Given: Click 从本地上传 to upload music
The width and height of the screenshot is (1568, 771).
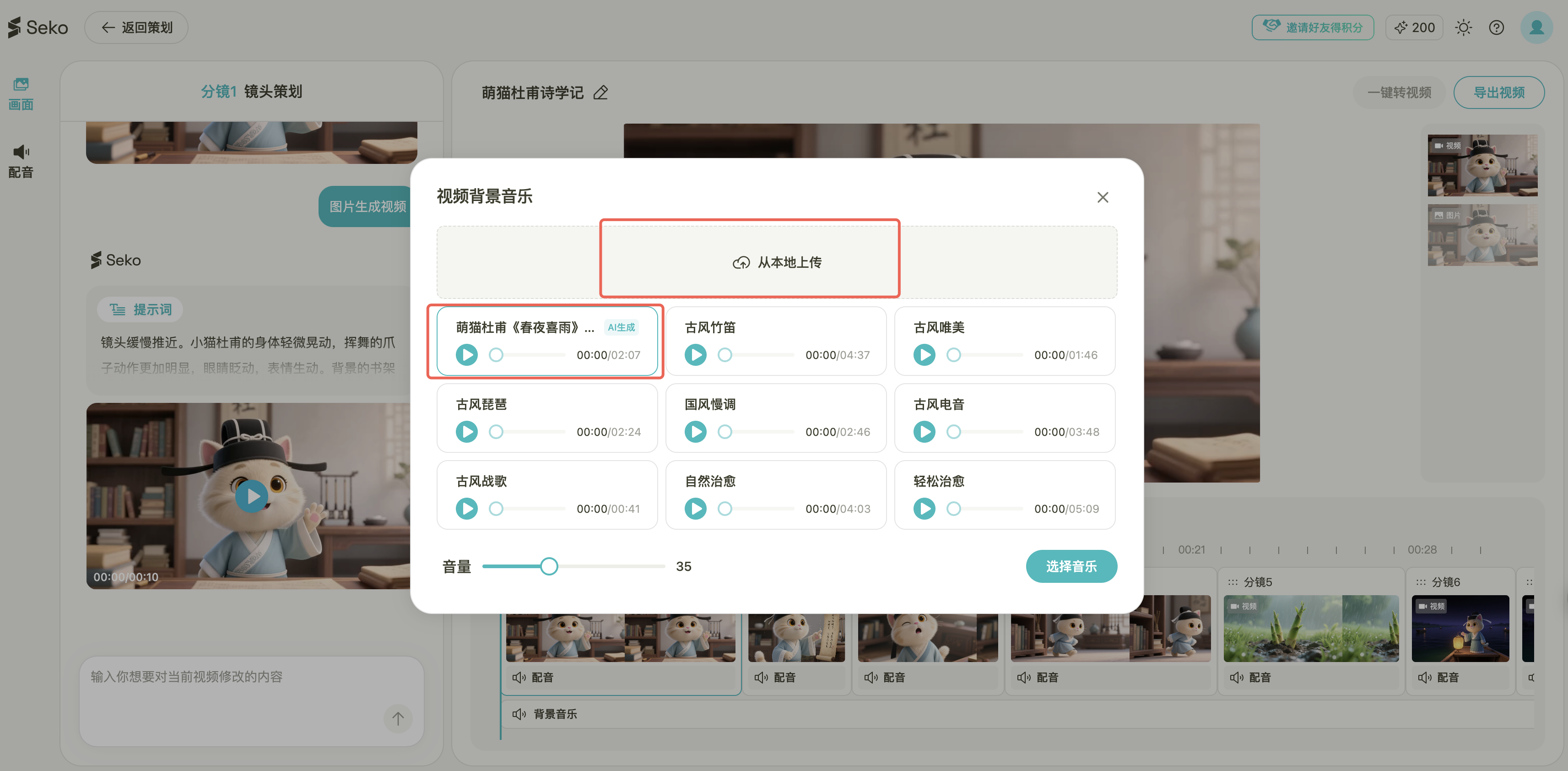Looking at the screenshot, I should (x=777, y=262).
